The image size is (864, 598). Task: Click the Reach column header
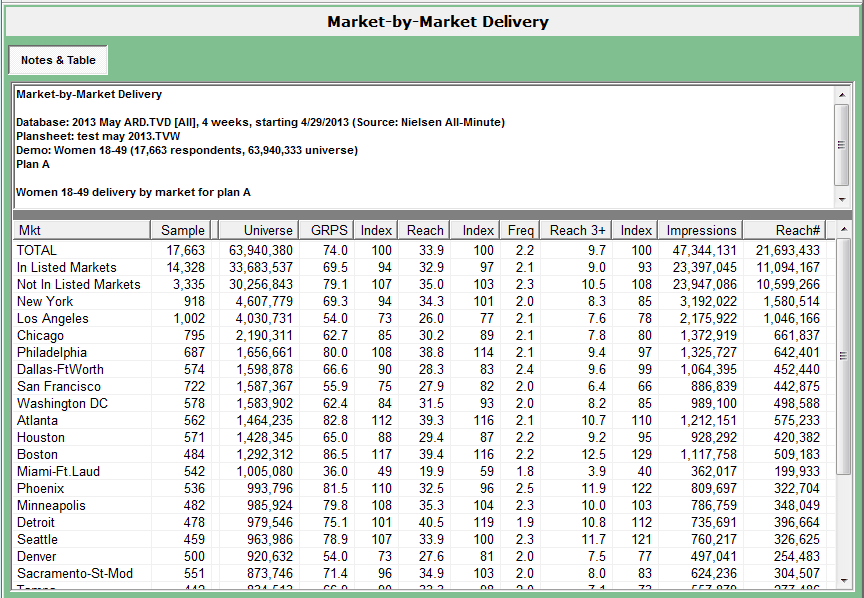pos(424,230)
